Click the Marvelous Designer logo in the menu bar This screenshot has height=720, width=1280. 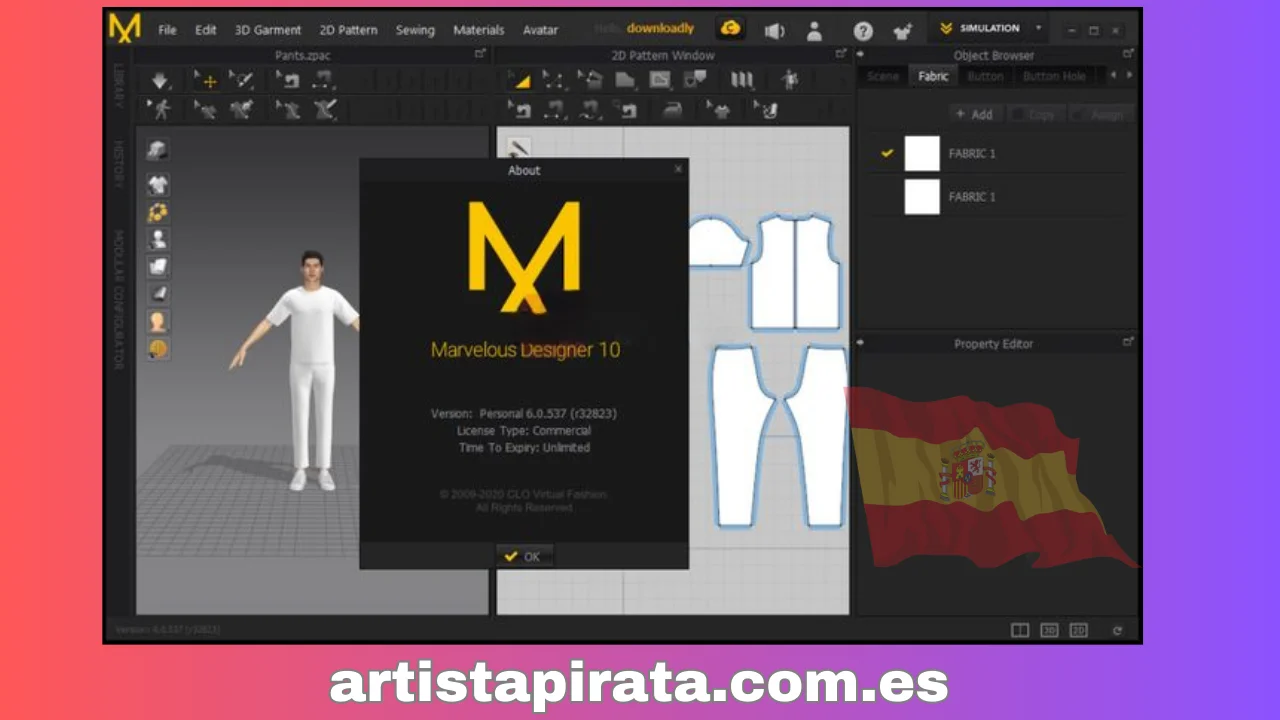125,29
